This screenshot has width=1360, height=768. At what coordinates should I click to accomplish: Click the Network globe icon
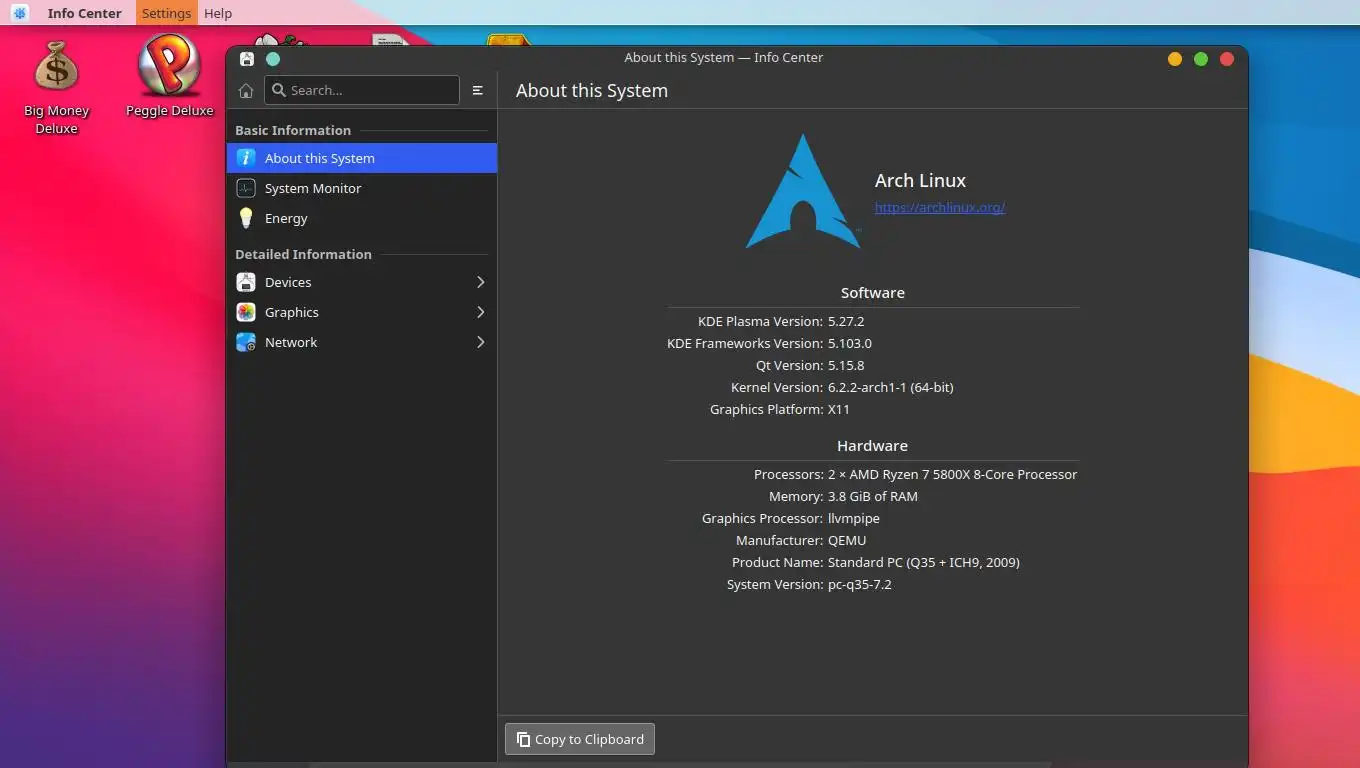[246, 342]
